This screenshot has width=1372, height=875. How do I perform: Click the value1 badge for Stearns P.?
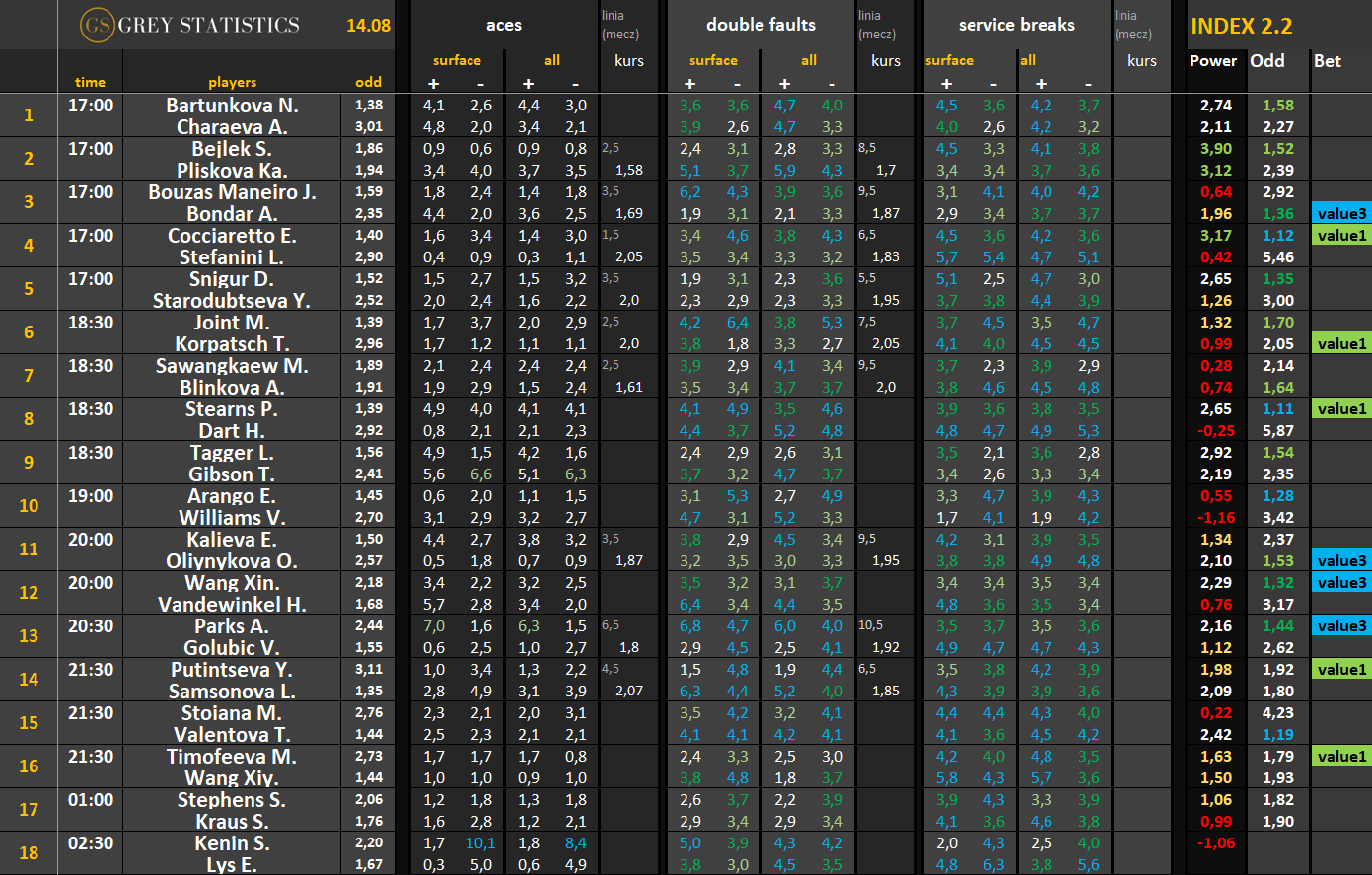1341,409
